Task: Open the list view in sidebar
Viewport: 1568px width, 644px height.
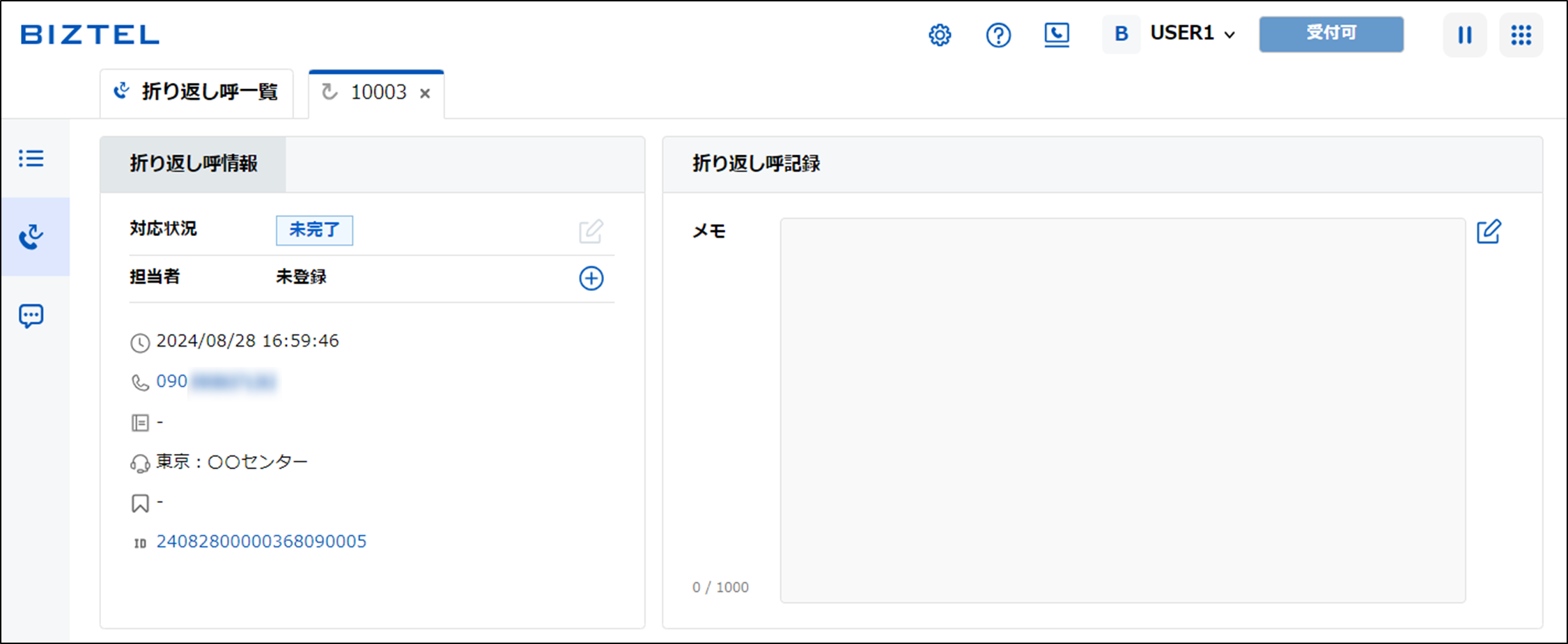Action: (x=31, y=159)
